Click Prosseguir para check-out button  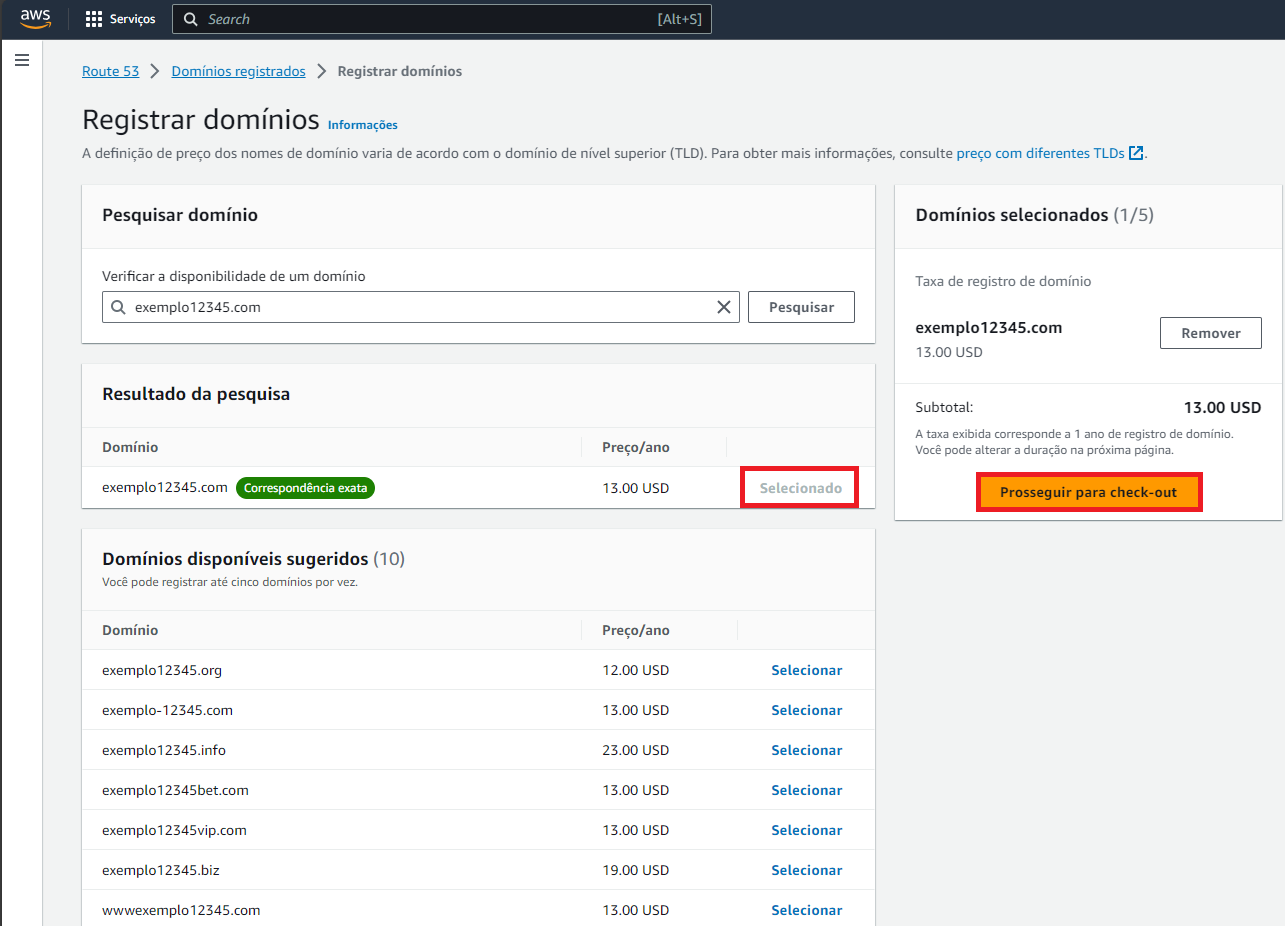point(1088,492)
